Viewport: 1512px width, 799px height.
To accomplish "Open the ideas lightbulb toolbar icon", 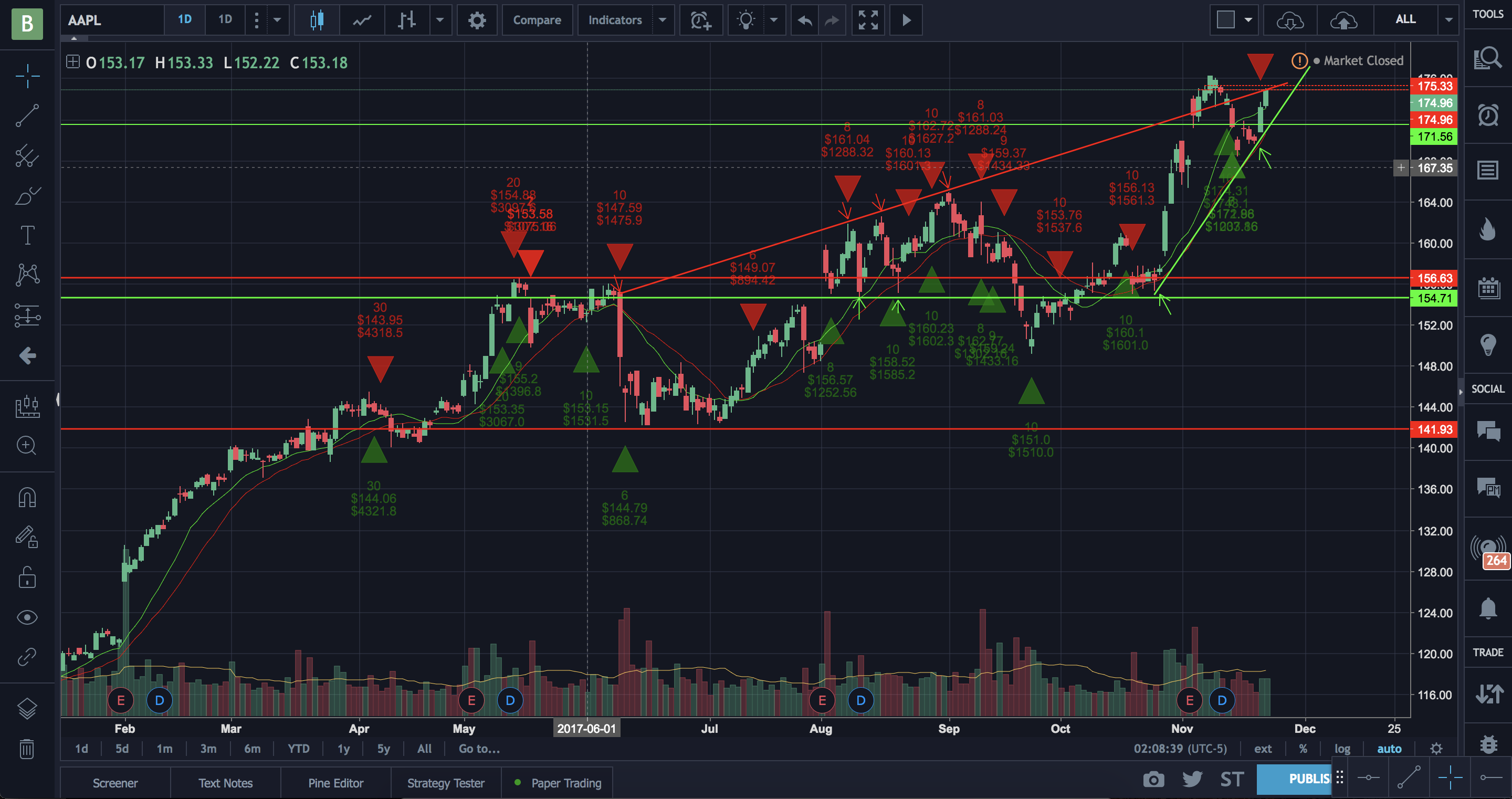I will click(x=746, y=20).
